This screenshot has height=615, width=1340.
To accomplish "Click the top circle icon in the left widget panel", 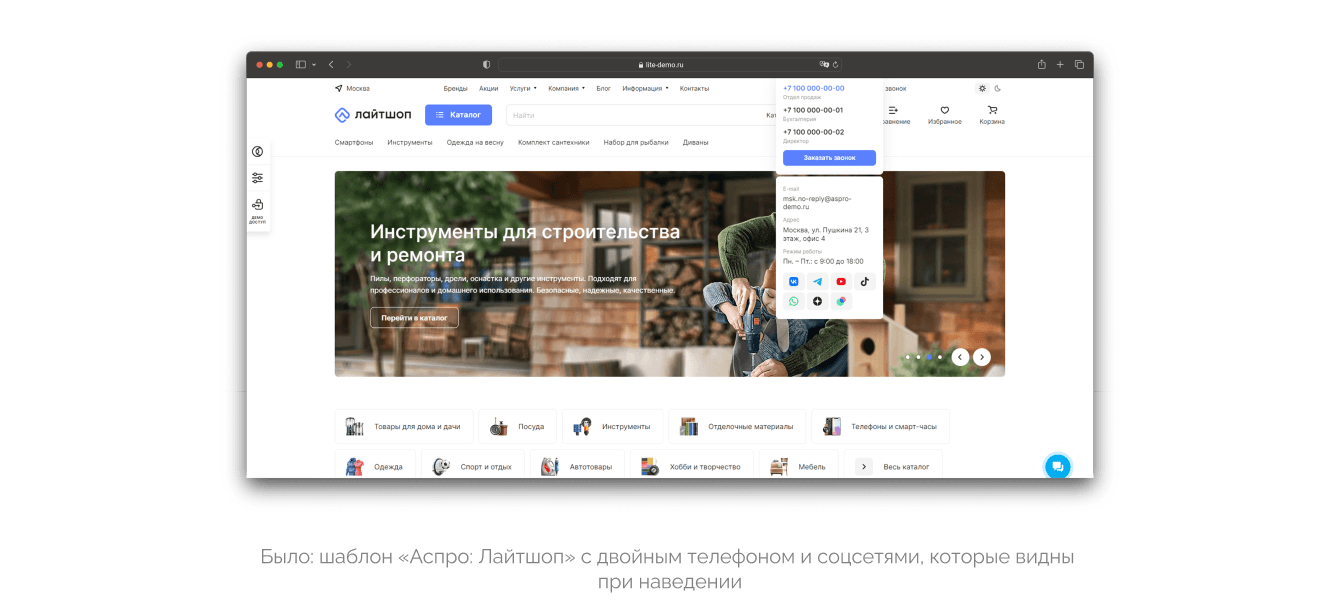I will click(257, 152).
